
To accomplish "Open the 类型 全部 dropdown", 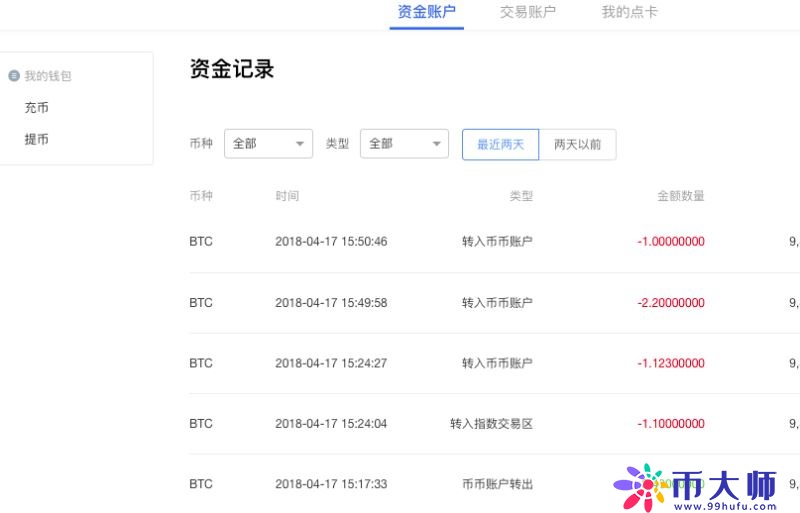I will click(405, 144).
